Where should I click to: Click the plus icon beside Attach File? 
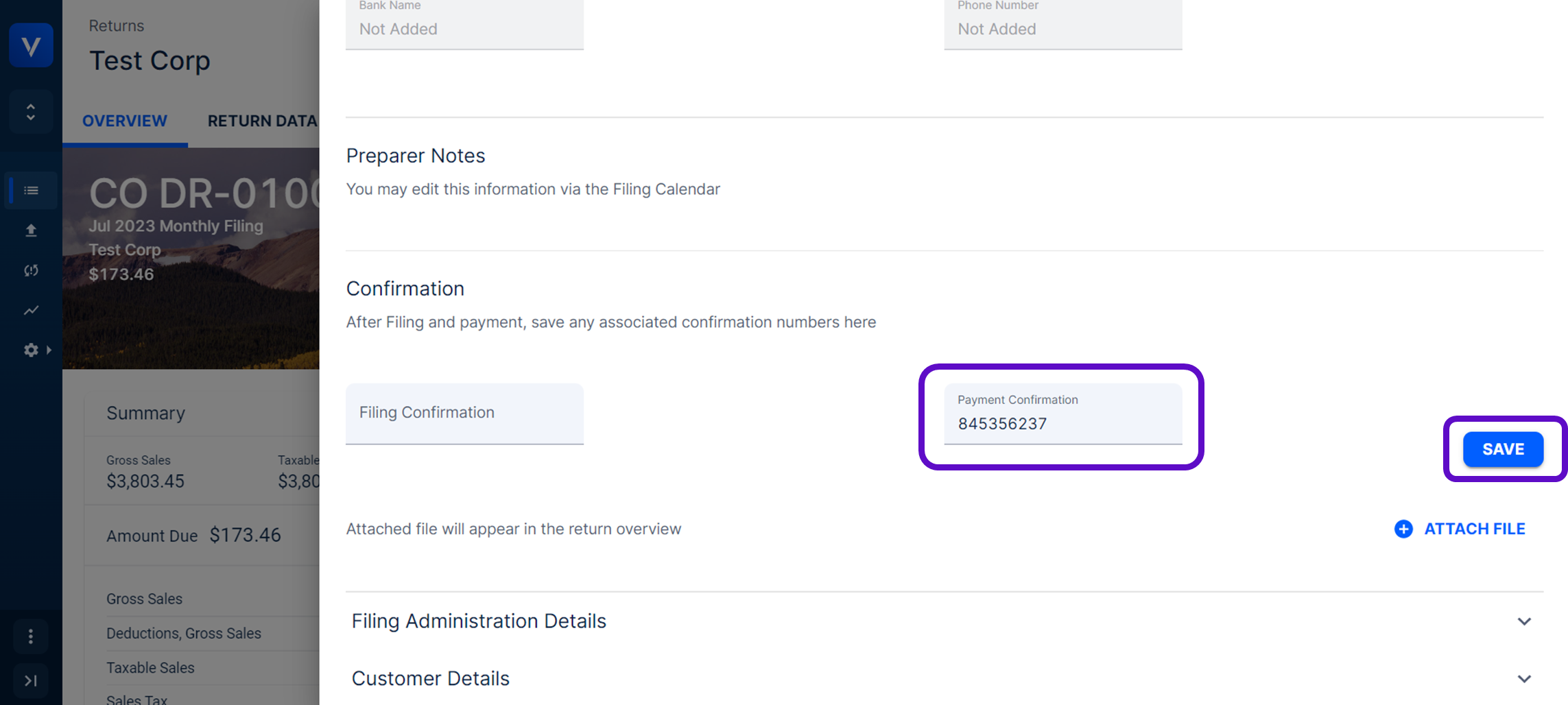pyautogui.click(x=1403, y=529)
